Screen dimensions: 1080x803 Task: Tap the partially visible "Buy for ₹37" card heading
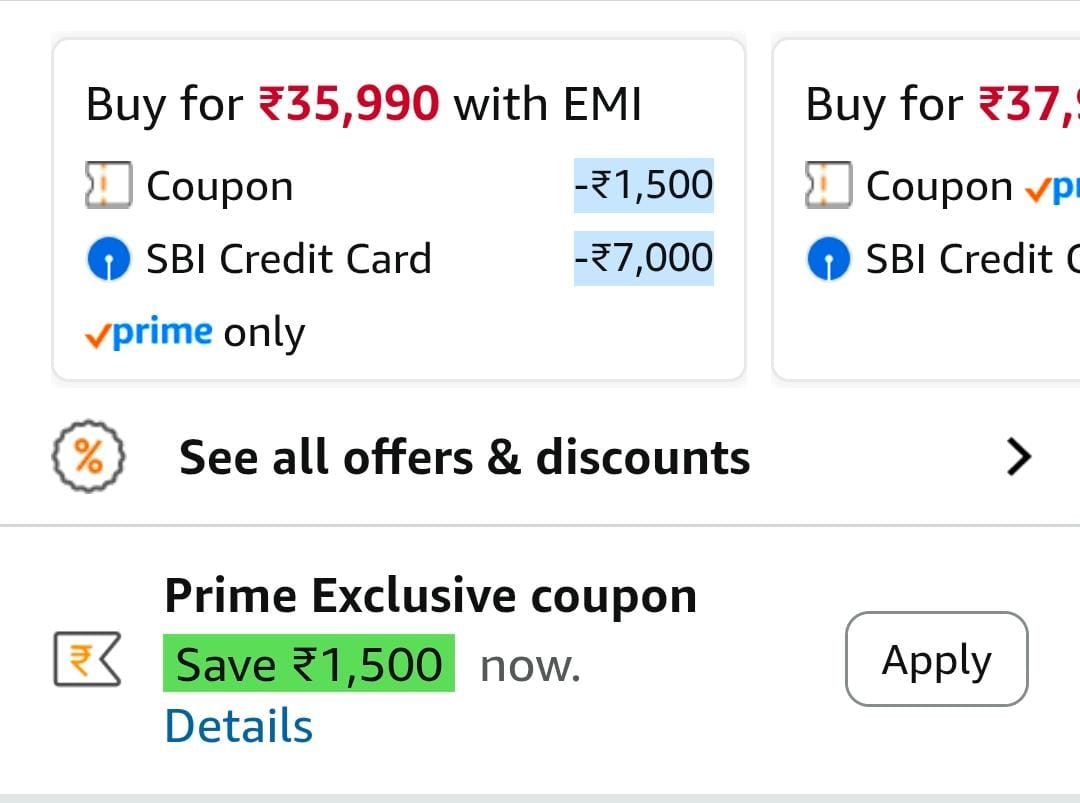point(942,104)
